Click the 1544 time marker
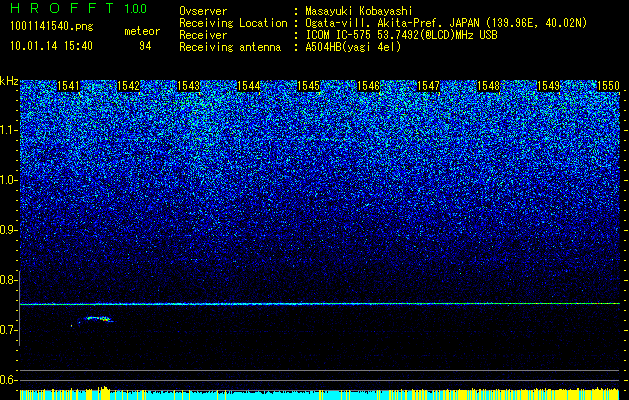 pyautogui.click(x=248, y=86)
